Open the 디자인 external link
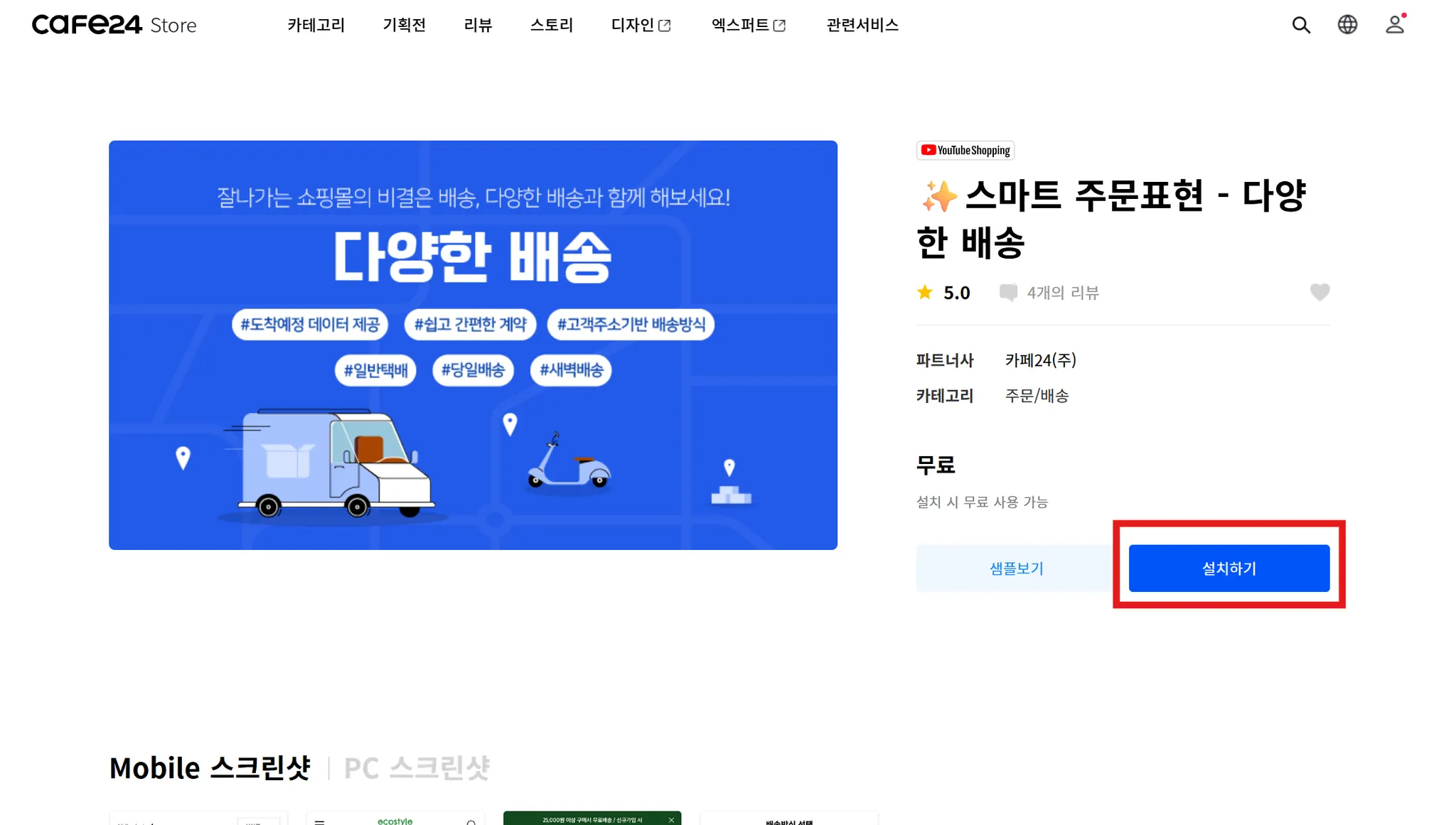Image resolution: width=1456 pixels, height=825 pixels. 641,25
